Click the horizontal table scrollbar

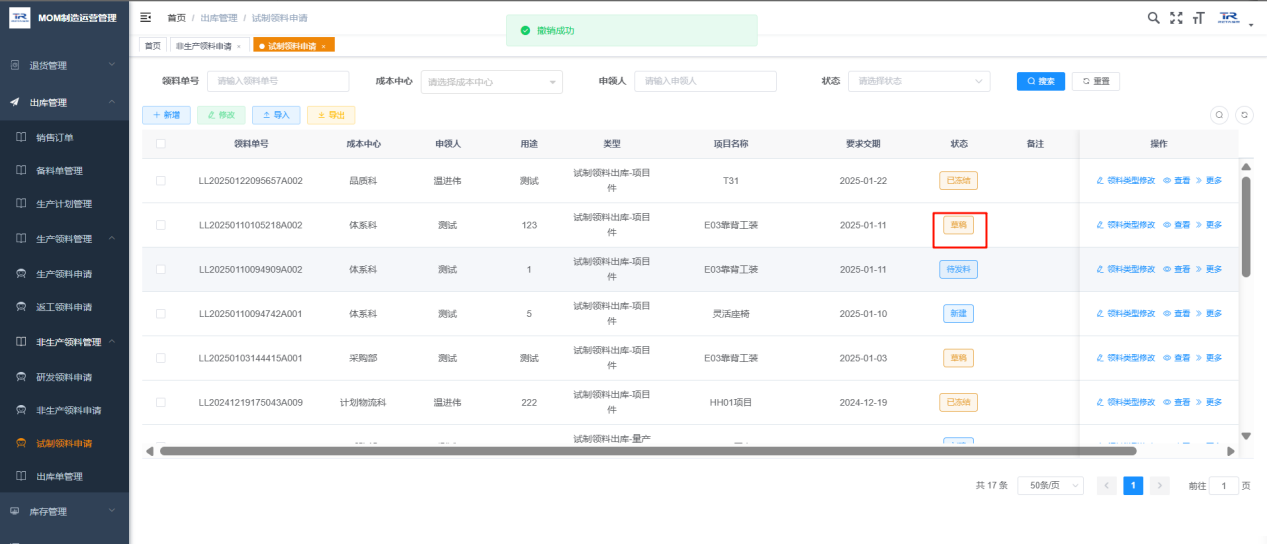647,451
